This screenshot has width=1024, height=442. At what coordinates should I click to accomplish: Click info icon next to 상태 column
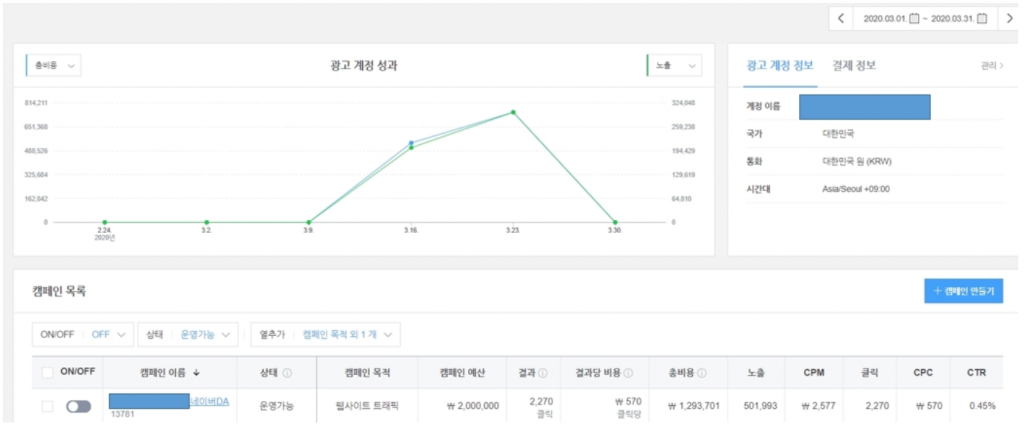pyautogui.click(x=287, y=373)
